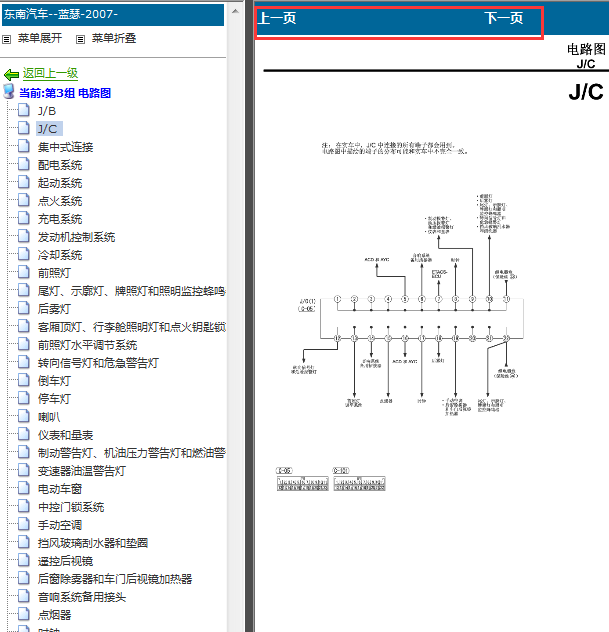609x632 pixels.
Task: Open 集中式连接 entry
Action: coord(65,147)
